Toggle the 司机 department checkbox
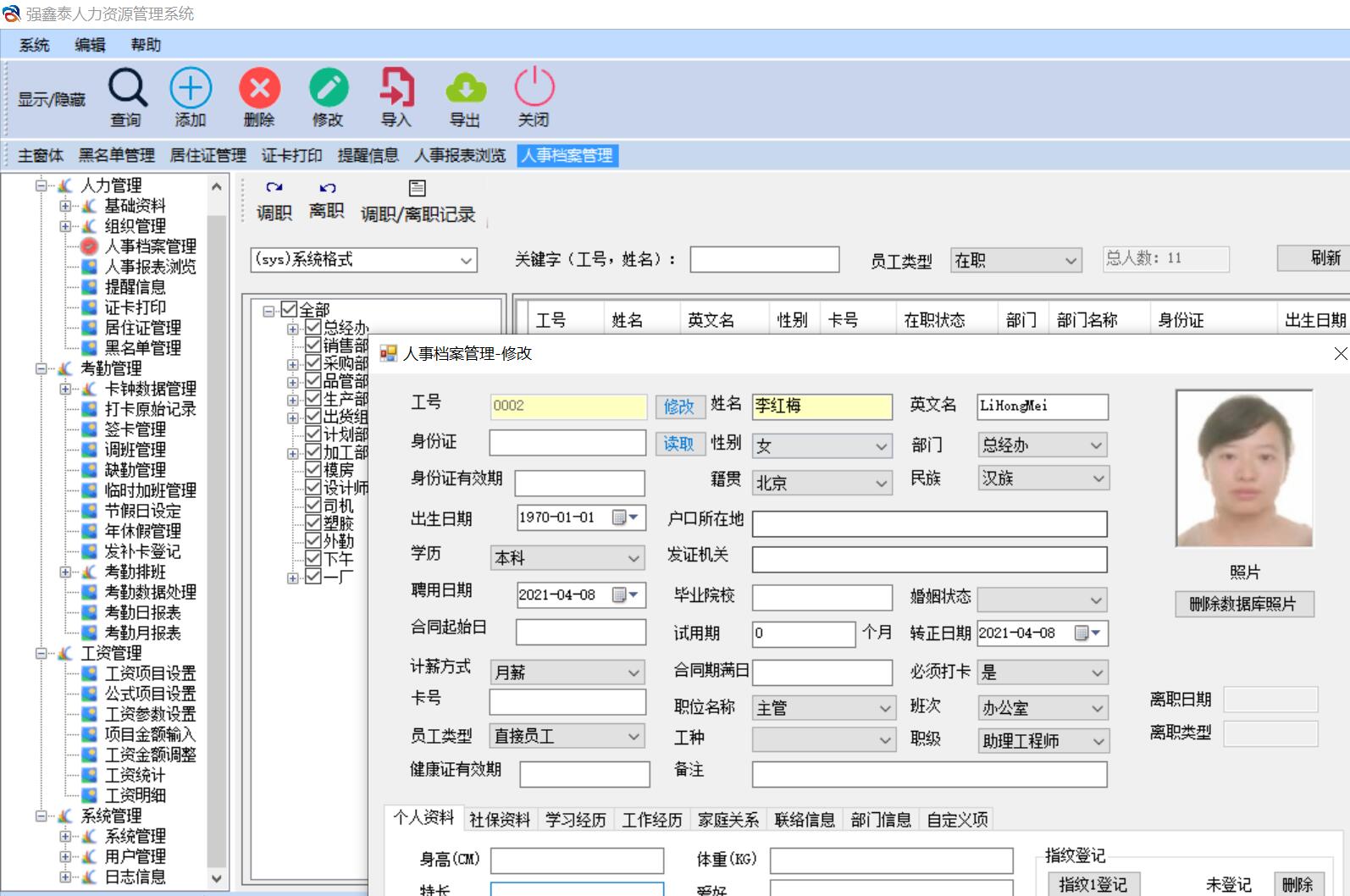The width and height of the screenshot is (1350, 896). coord(313,506)
